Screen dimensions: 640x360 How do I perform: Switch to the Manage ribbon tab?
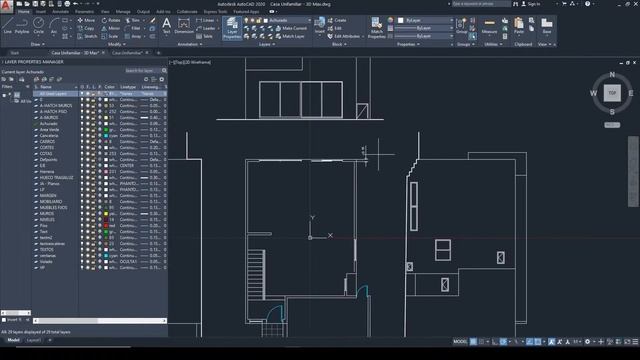tap(123, 12)
